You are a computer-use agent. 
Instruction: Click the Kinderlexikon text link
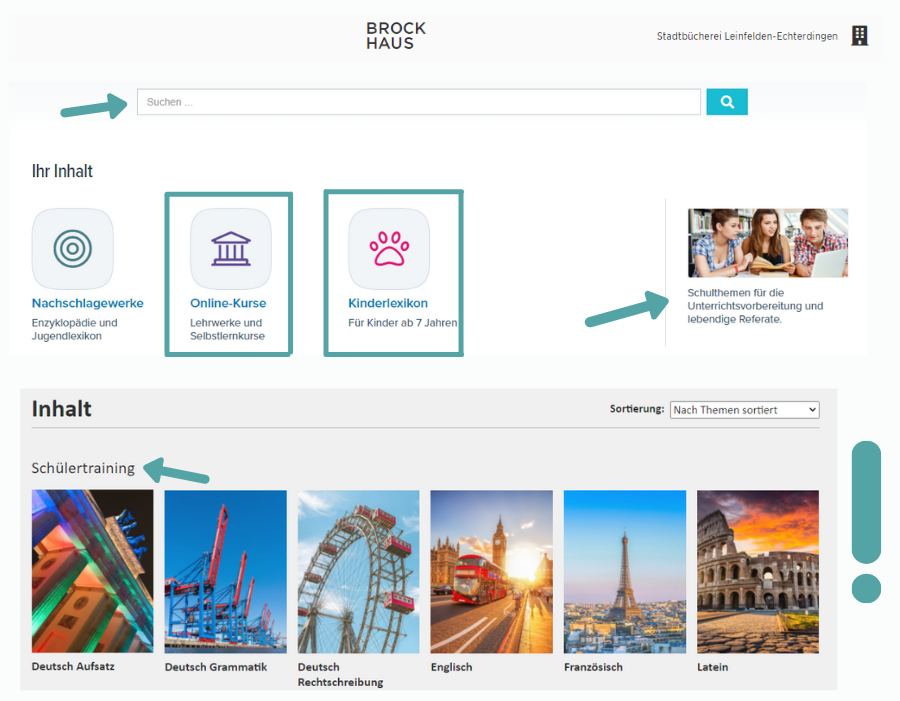click(x=388, y=303)
